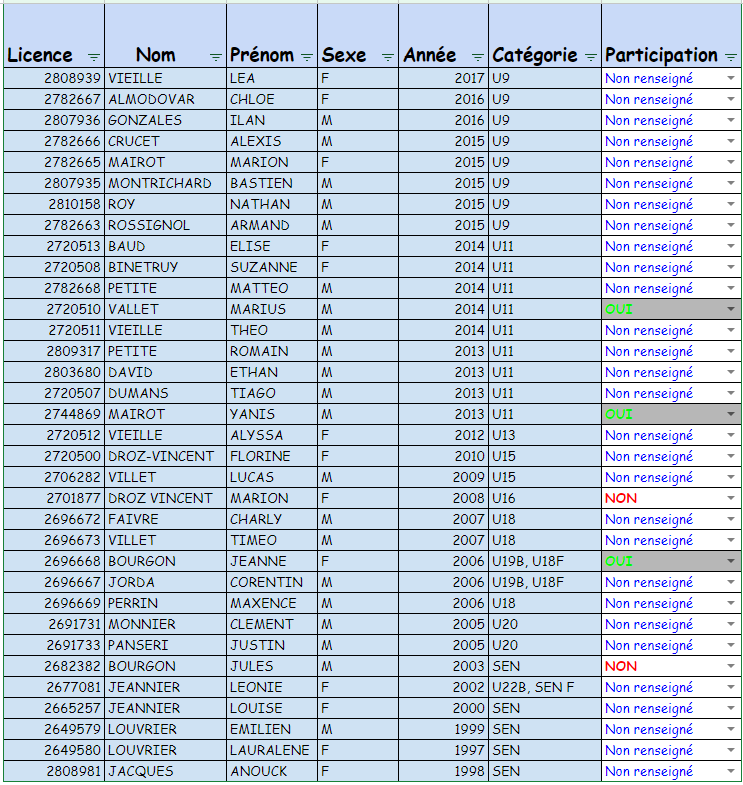The height and width of the screenshot is (785, 743).
Task: Select name cell DAVID
Action: tap(166, 372)
